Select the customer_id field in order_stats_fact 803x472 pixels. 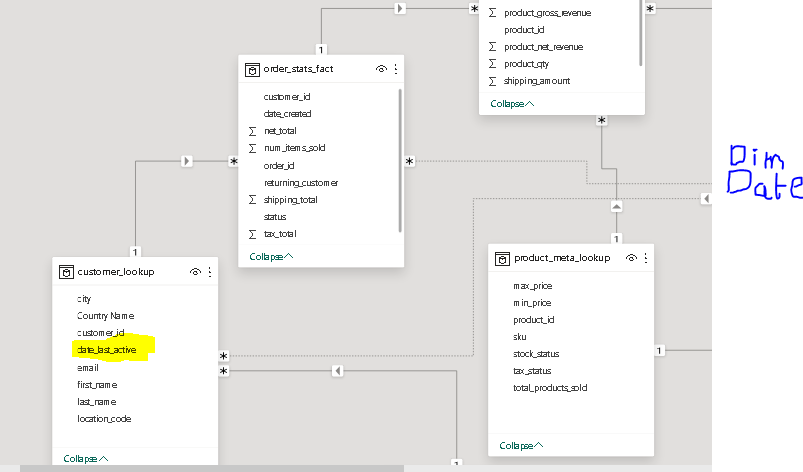tap(287, 97)
